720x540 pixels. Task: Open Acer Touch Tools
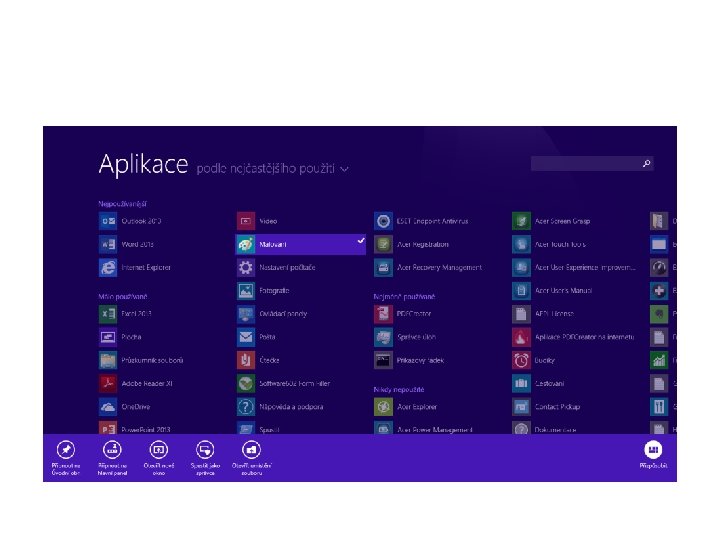click(521, 244)
